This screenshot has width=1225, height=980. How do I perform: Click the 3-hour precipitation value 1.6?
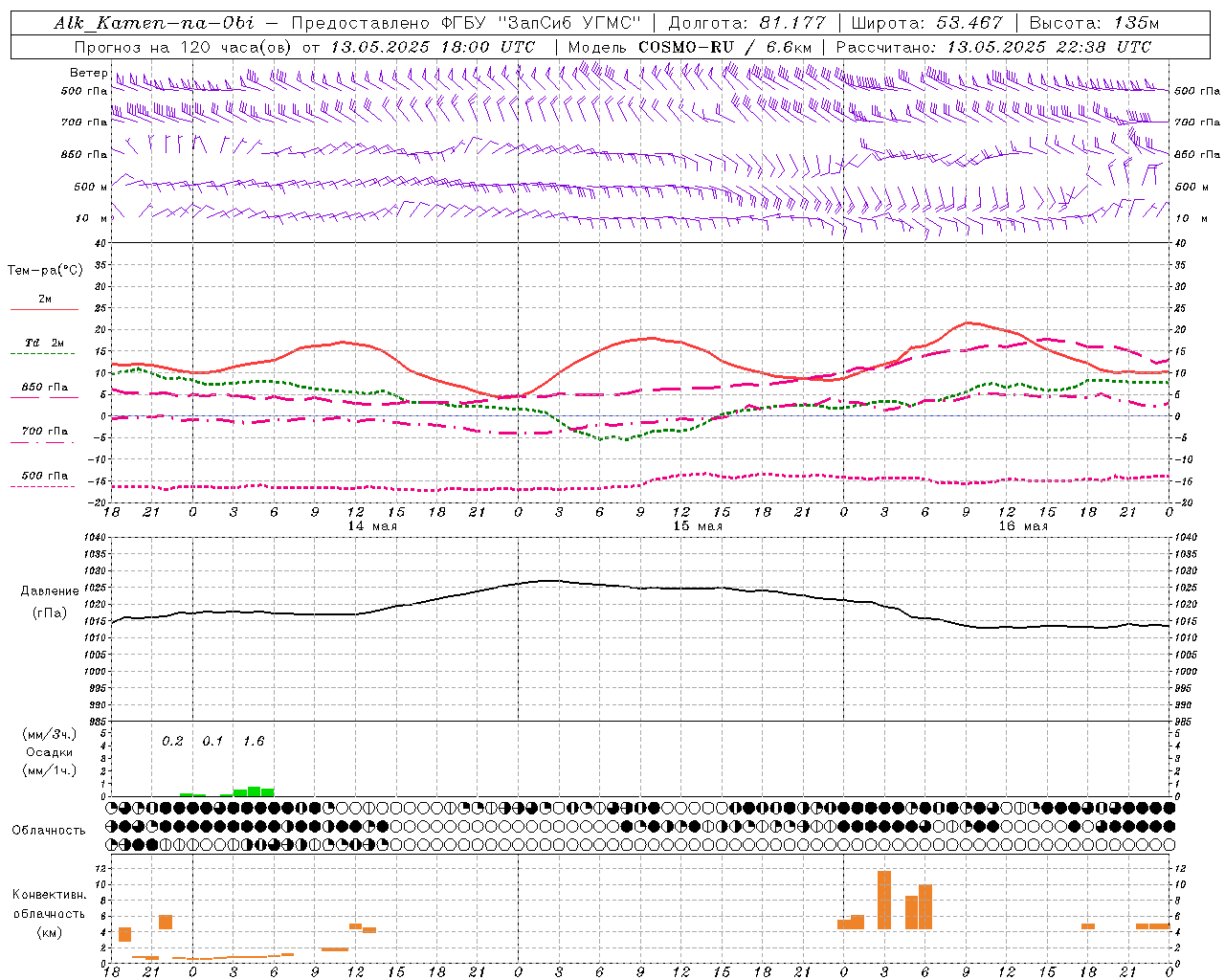(254, 742)
